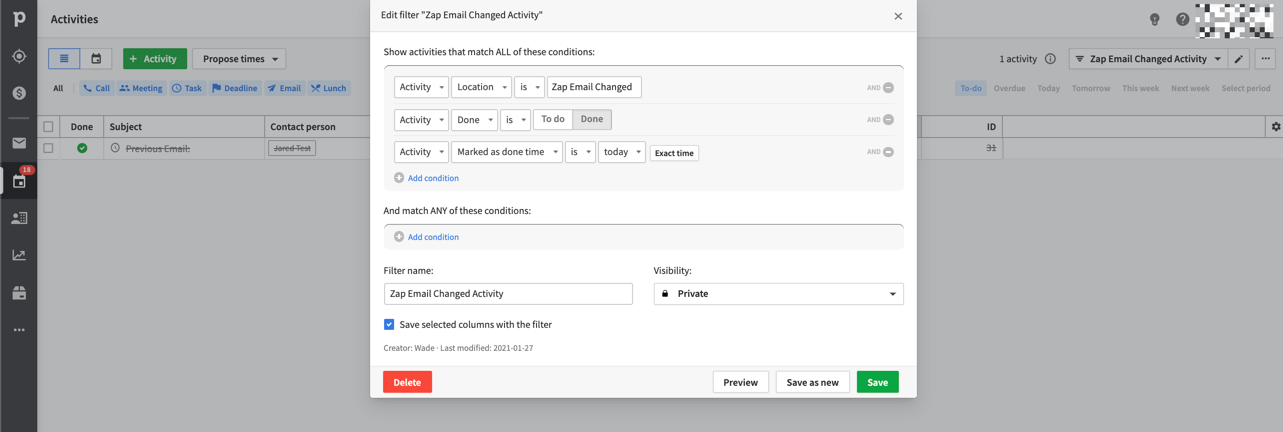
Task: Select the This week period filter
Action: point(1140,88)
